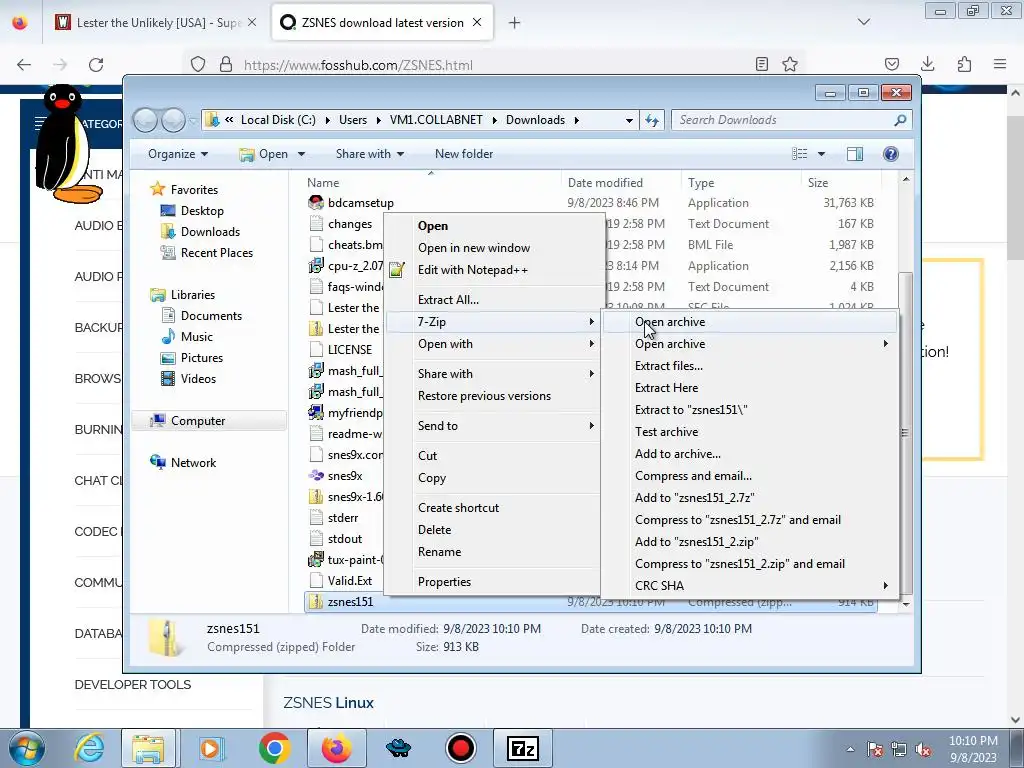The width and height of the screenshot is (1024, 768).
Task: Expand the address bar history dropdown
Action: 629,120
